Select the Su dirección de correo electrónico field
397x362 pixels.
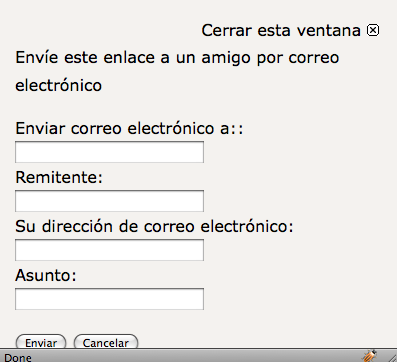[x=109, y=250]
